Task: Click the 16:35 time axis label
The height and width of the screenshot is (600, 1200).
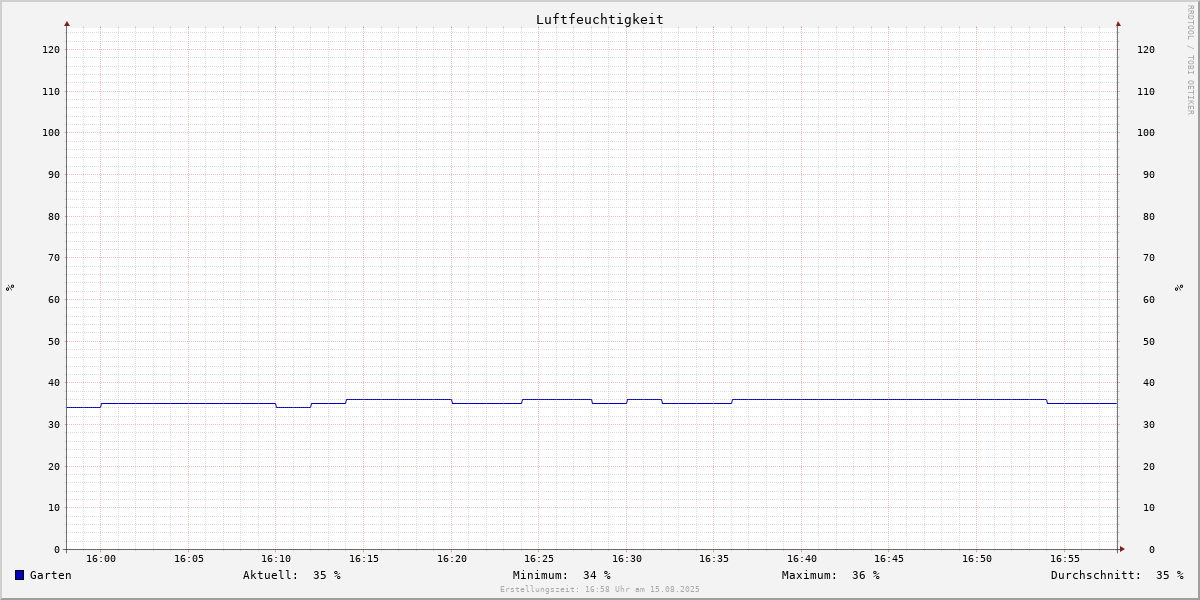Action: click(714, 559)
